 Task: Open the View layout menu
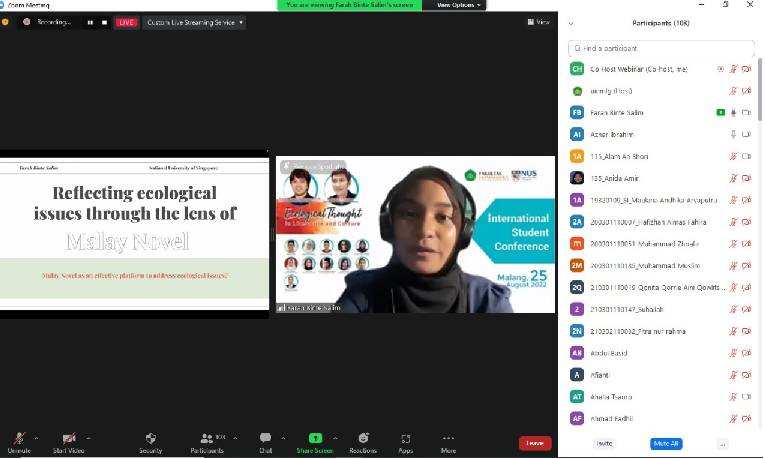(541, 22)
